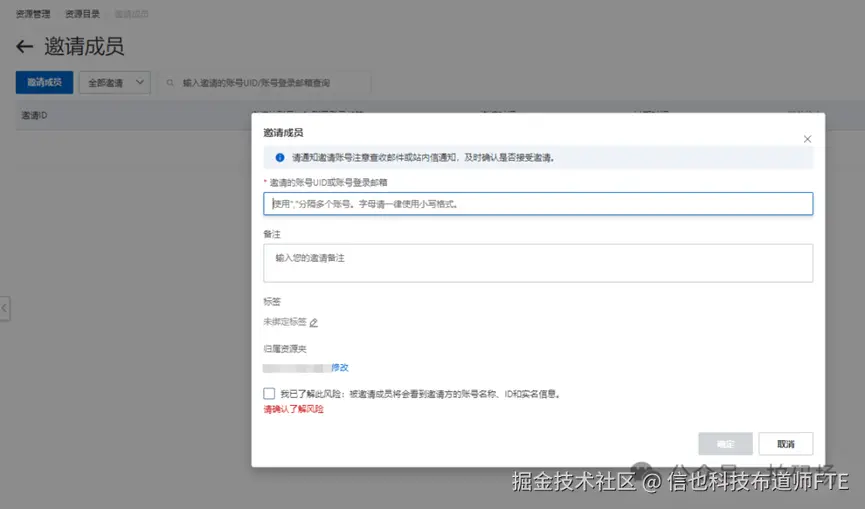Click into the 备注 textarea
This screenshot has width=865, height=509.
(x=538, y=263)
